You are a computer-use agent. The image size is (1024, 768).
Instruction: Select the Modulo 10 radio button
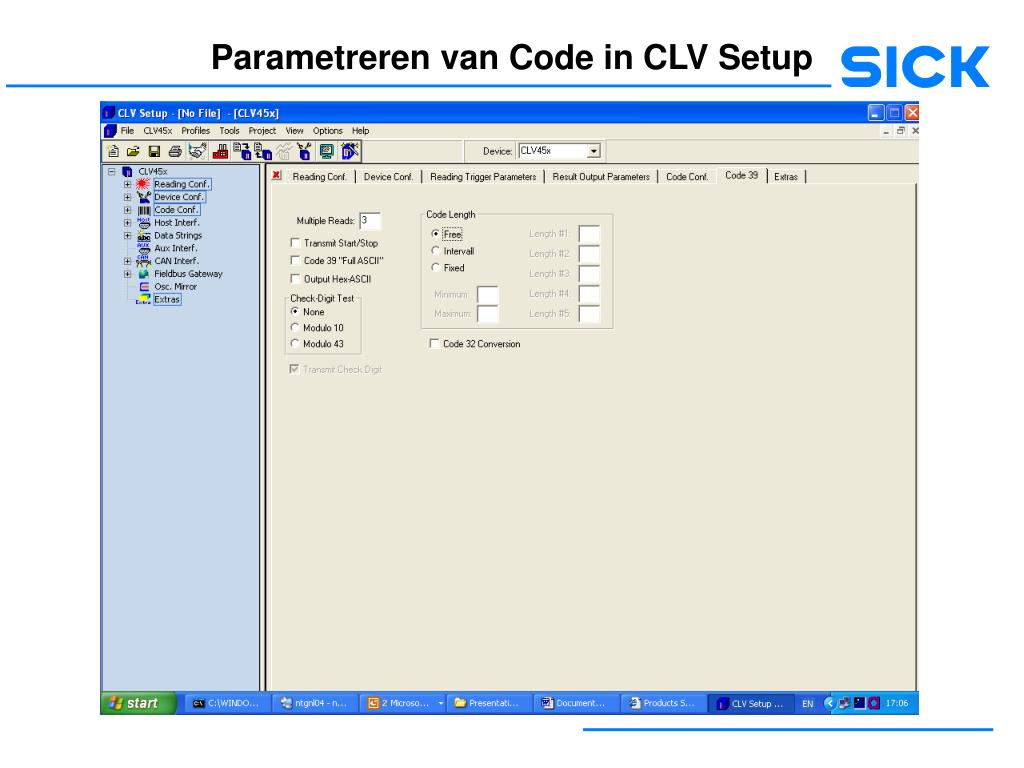pyautogui.click(x=295, y=328)
